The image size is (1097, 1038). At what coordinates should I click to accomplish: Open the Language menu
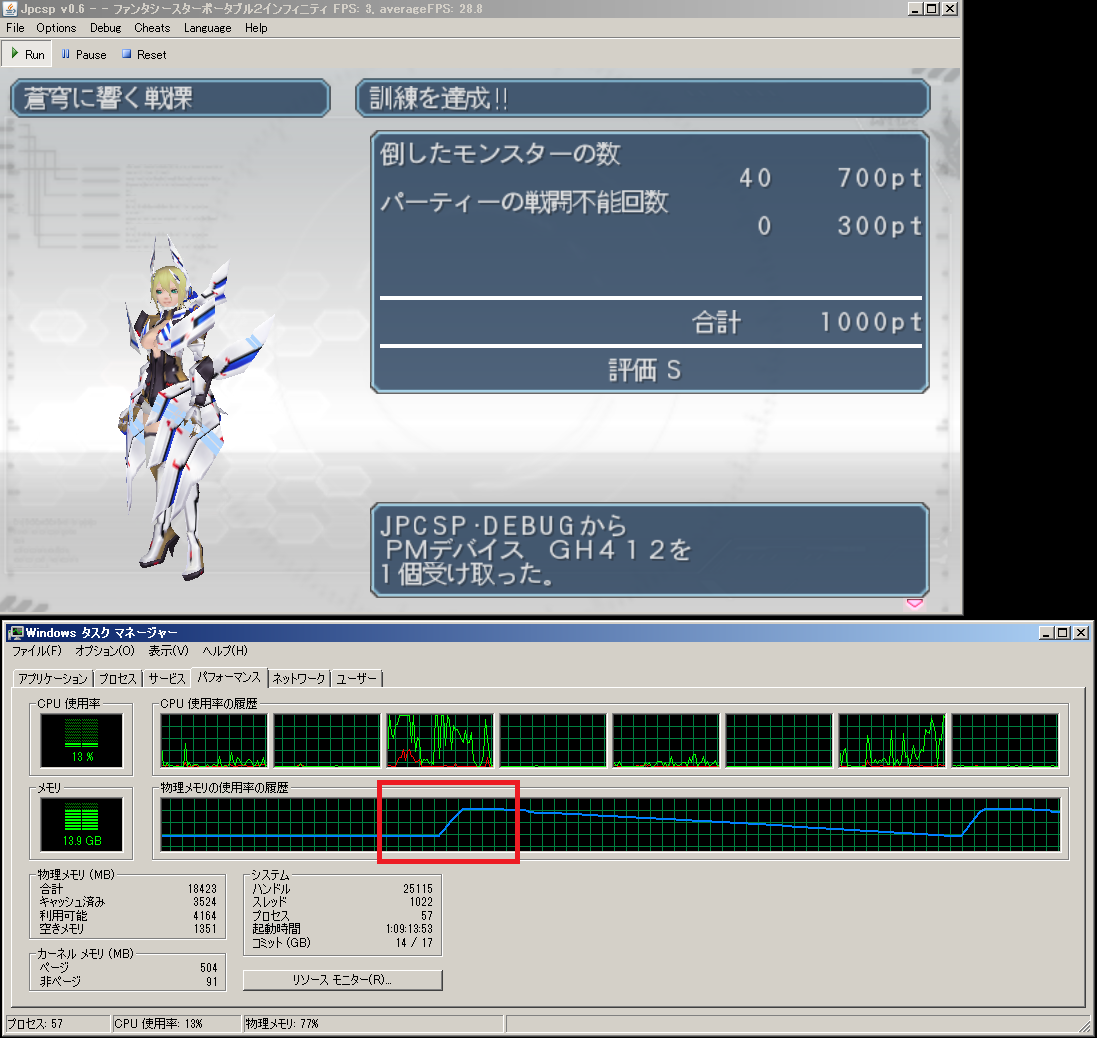(207, 28)
